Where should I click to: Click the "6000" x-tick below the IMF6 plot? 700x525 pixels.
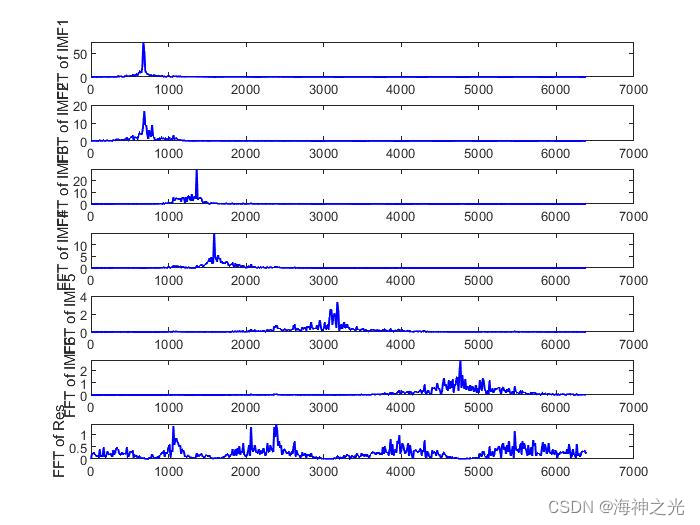[555, 408]
